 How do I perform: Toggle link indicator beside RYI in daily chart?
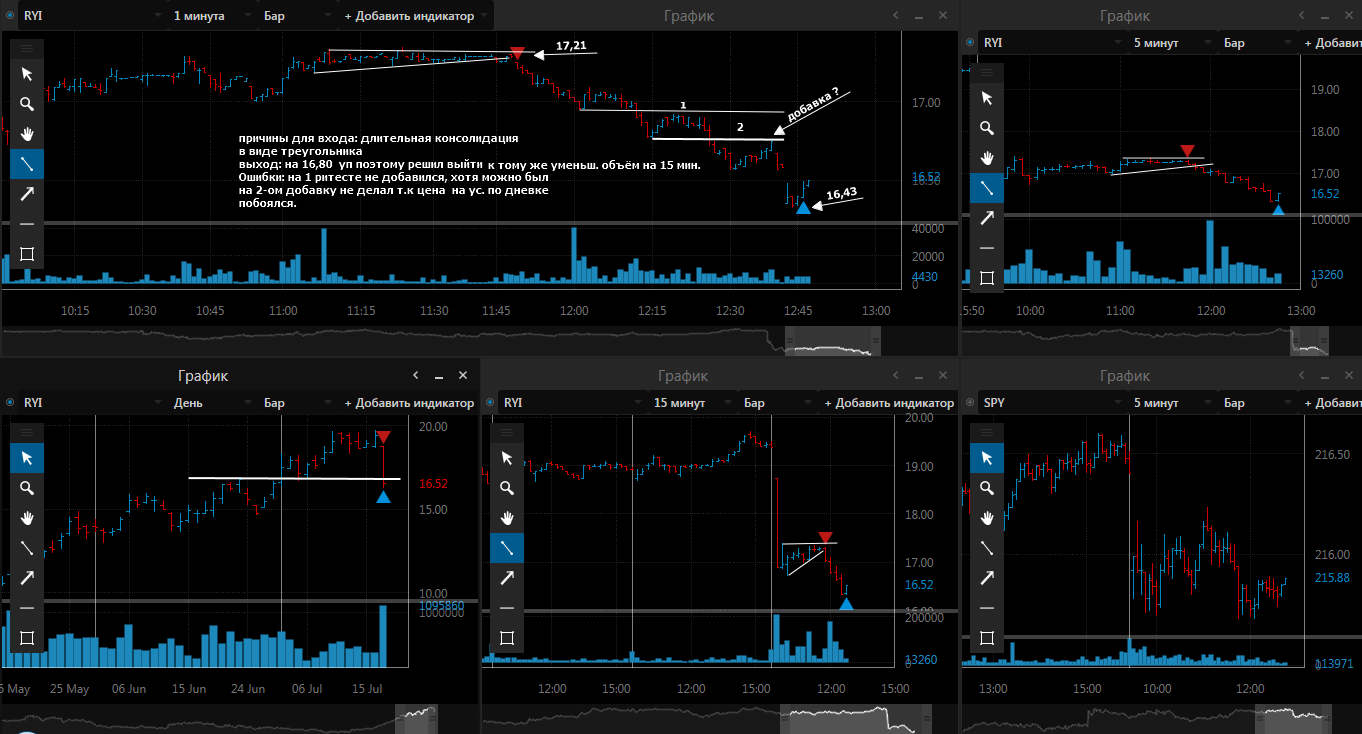pyautogui.click(x=10, y=402)
